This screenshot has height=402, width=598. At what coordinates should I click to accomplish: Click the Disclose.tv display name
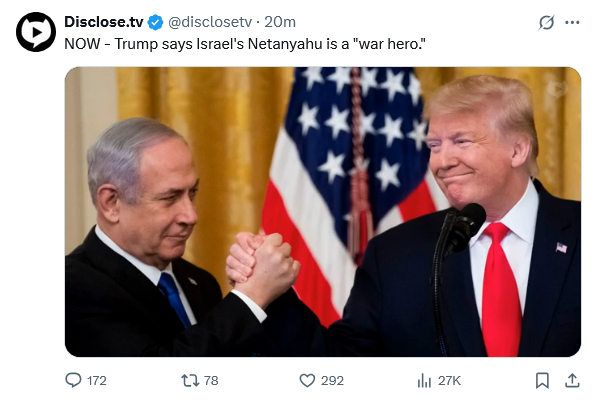104,22
